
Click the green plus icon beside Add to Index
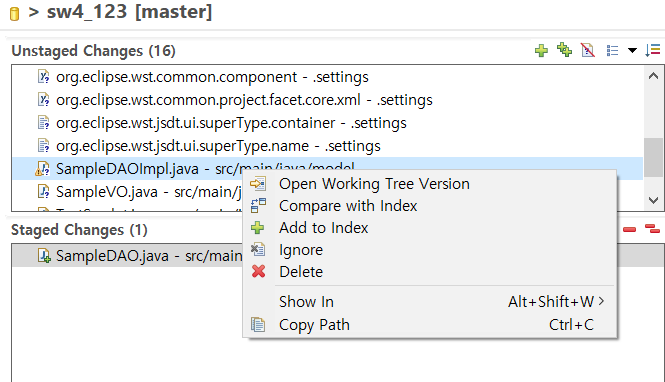257,228
